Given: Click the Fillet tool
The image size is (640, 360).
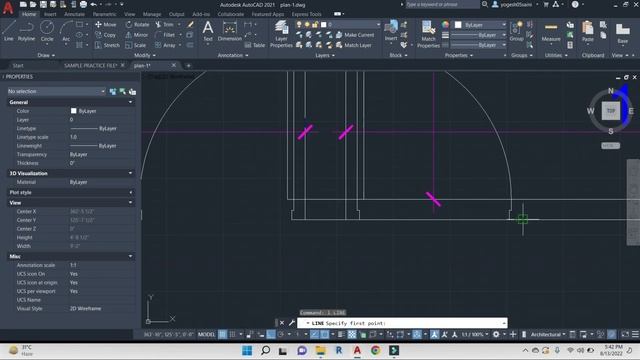Looking at the screenshot, I should pyautogui.click(x=165, y=35).
